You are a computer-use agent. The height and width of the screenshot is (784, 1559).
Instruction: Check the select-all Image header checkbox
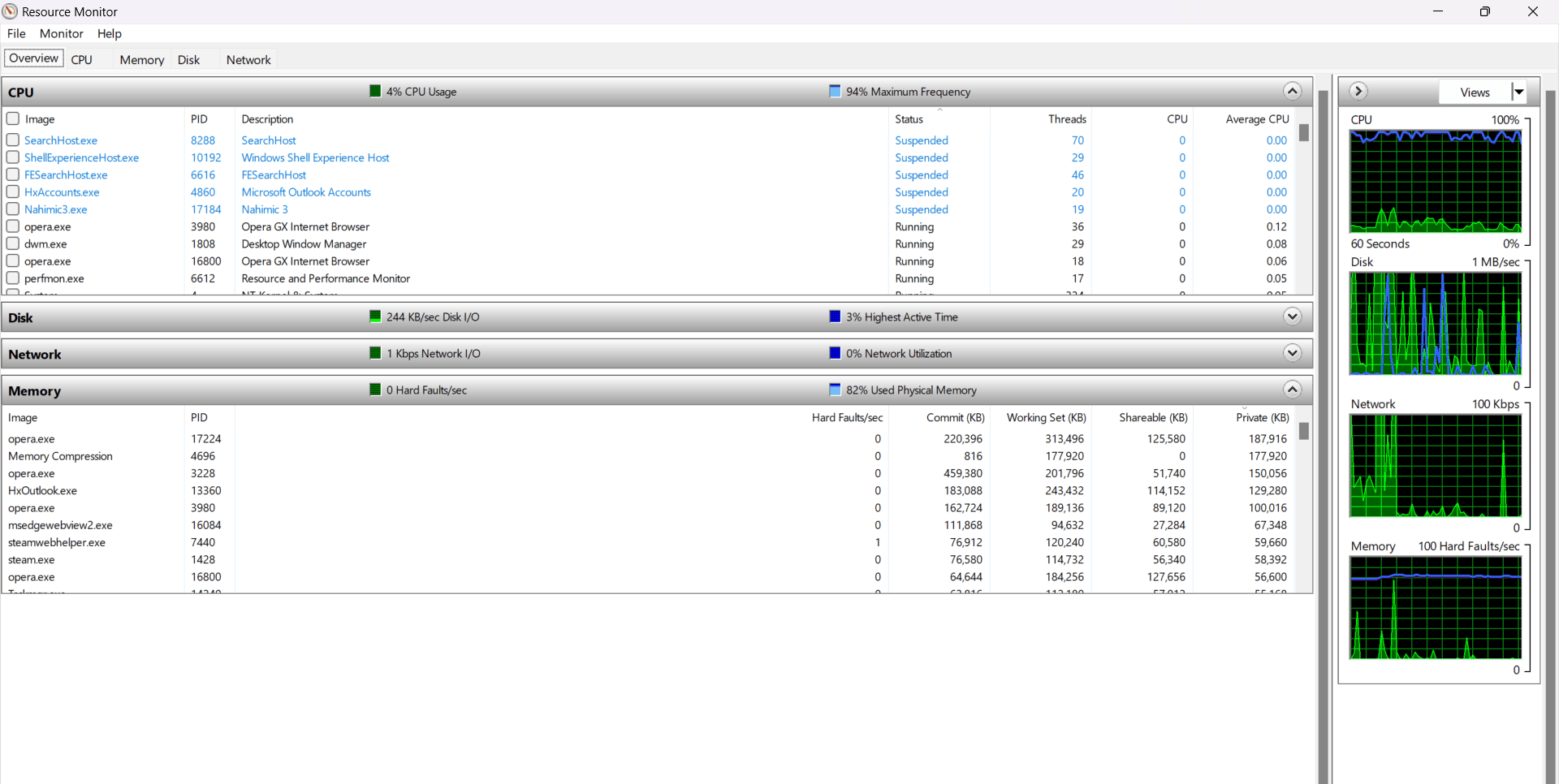coord(13,118)
